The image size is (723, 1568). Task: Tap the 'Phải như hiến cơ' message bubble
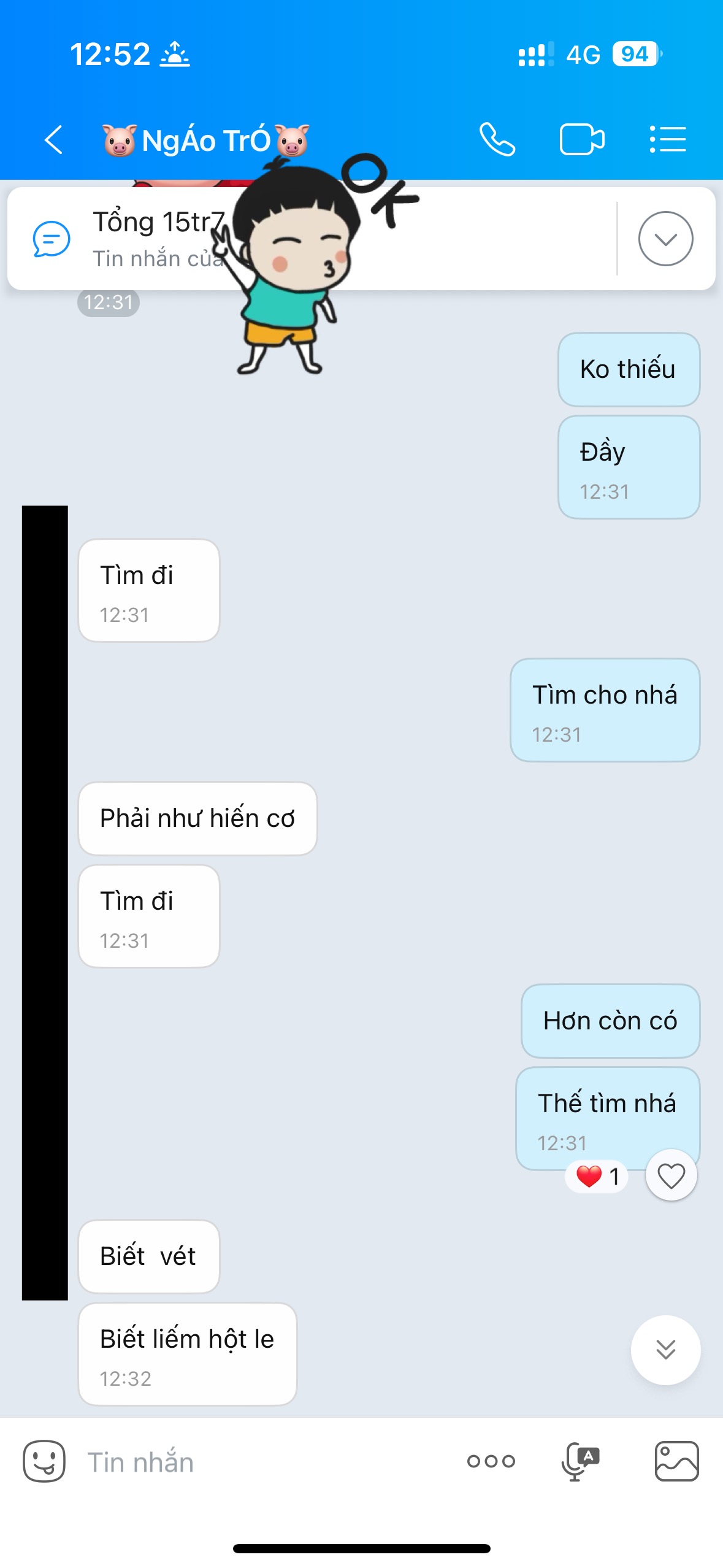point(197,818)
